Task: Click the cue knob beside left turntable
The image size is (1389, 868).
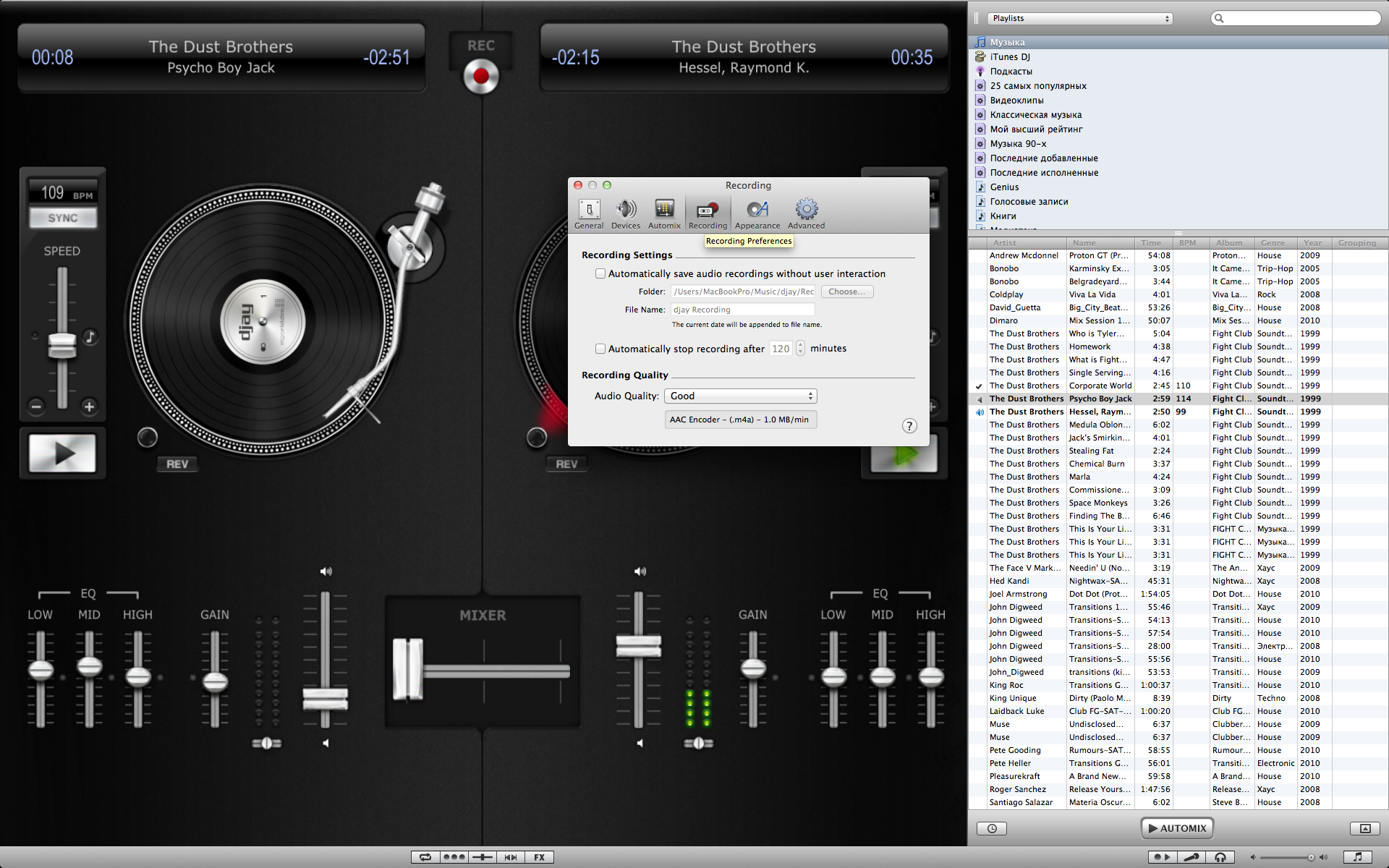Action: click(148, 437)
